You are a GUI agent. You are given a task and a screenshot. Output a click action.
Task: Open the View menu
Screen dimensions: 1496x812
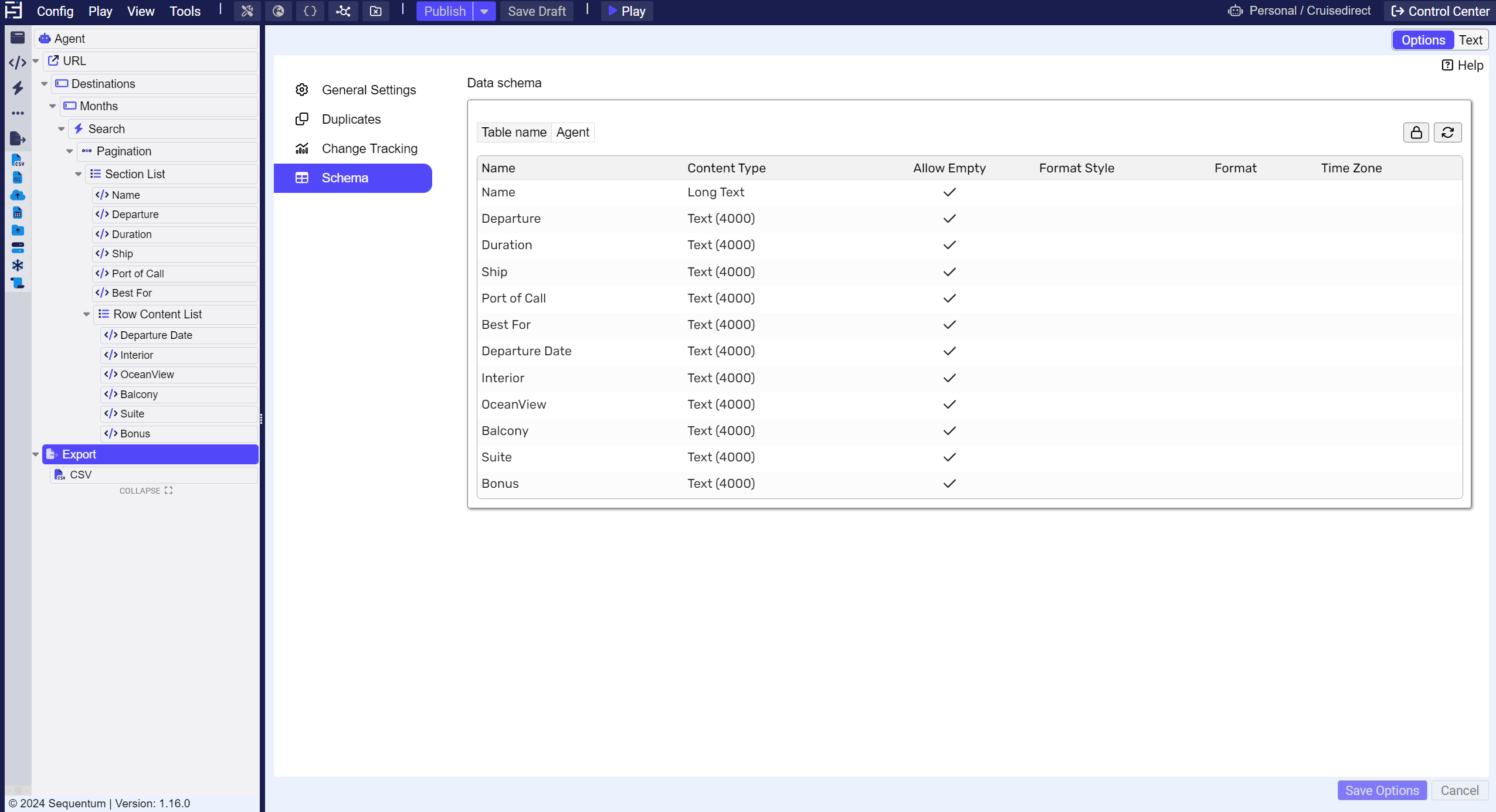(141, 11)
